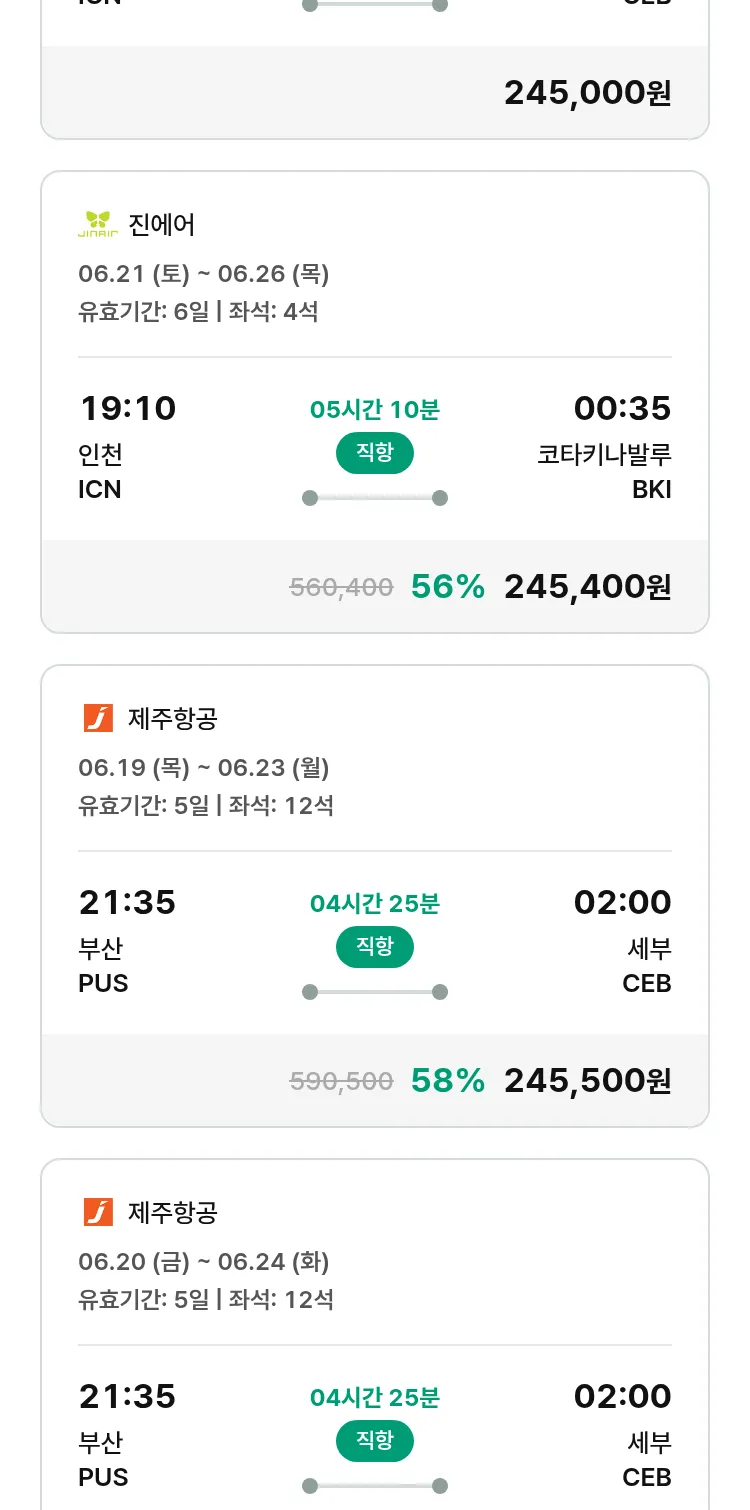The image size is (750, 1510).
Task: Tap the 56% discount label
Action: [447, 587]
